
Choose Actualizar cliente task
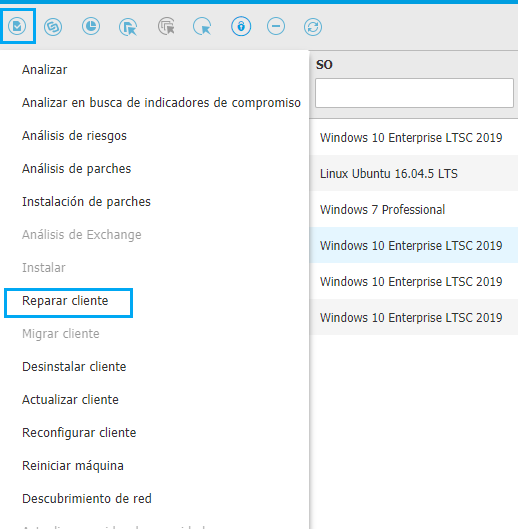coord(71,400)
